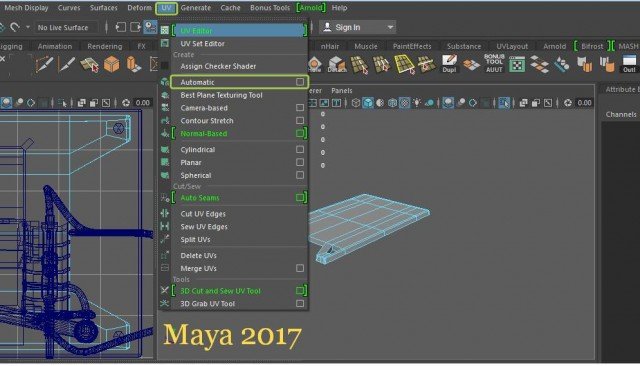This screenshot has width=640, height=366.
Task: Open Contour Stretch option box
Action: (300, 121)
